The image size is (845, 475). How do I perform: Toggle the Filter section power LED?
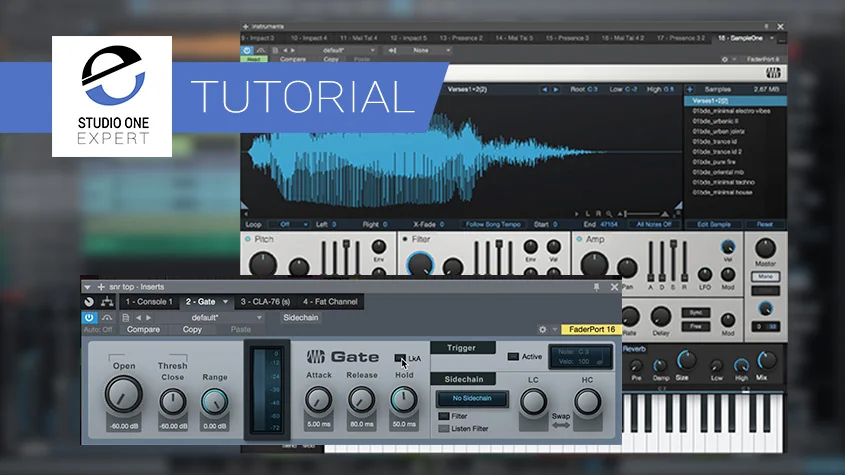coord(405,239)
